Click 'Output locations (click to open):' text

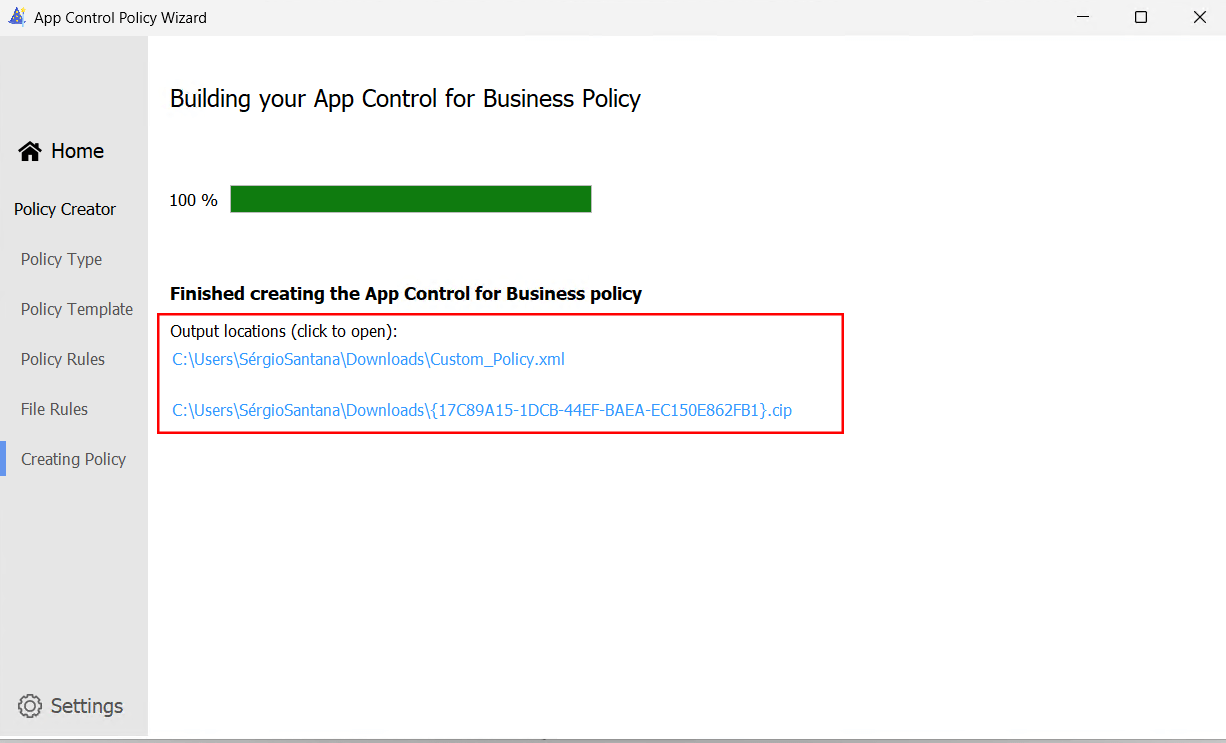click(284, 331)
